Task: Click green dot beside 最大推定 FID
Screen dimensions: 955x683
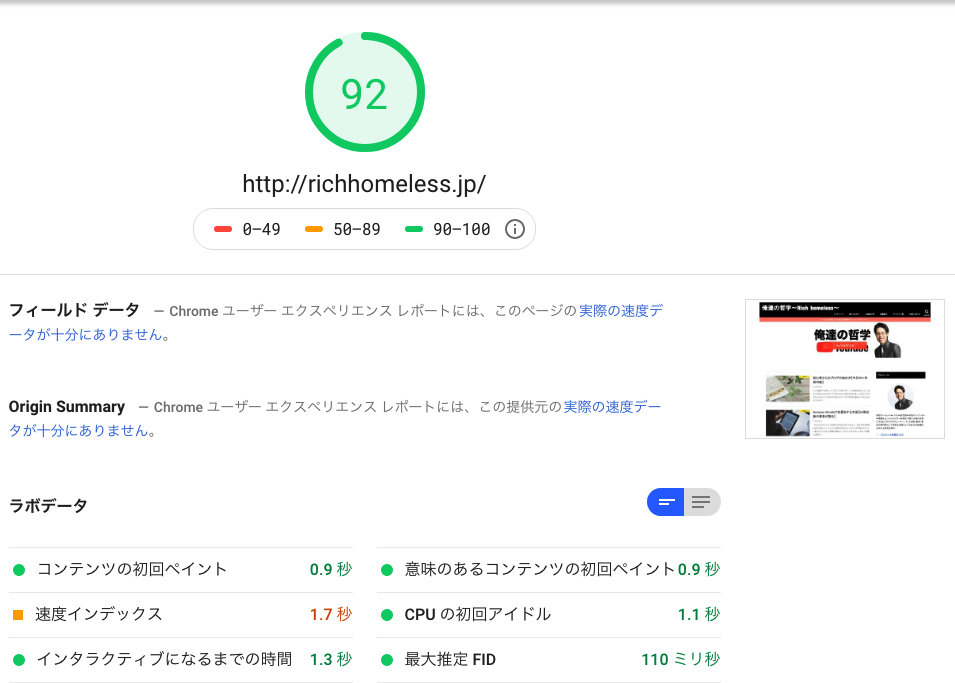Action: (x=386, y=660)
